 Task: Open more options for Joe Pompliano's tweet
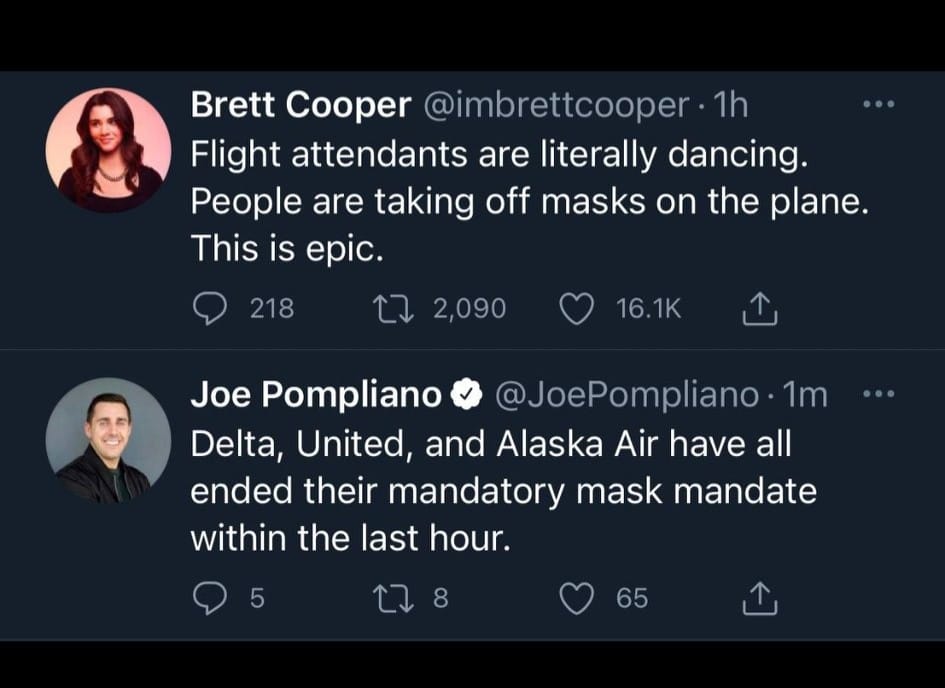click(877, 394)
